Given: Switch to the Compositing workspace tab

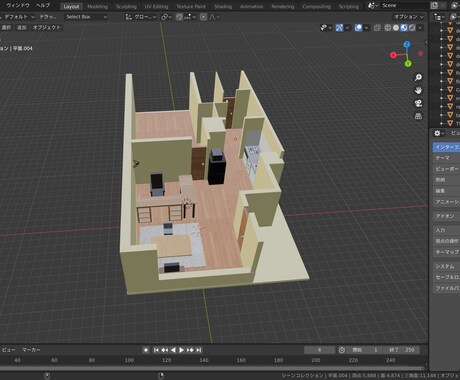Looking at the screenshot, I should click(x=316, y=6).
